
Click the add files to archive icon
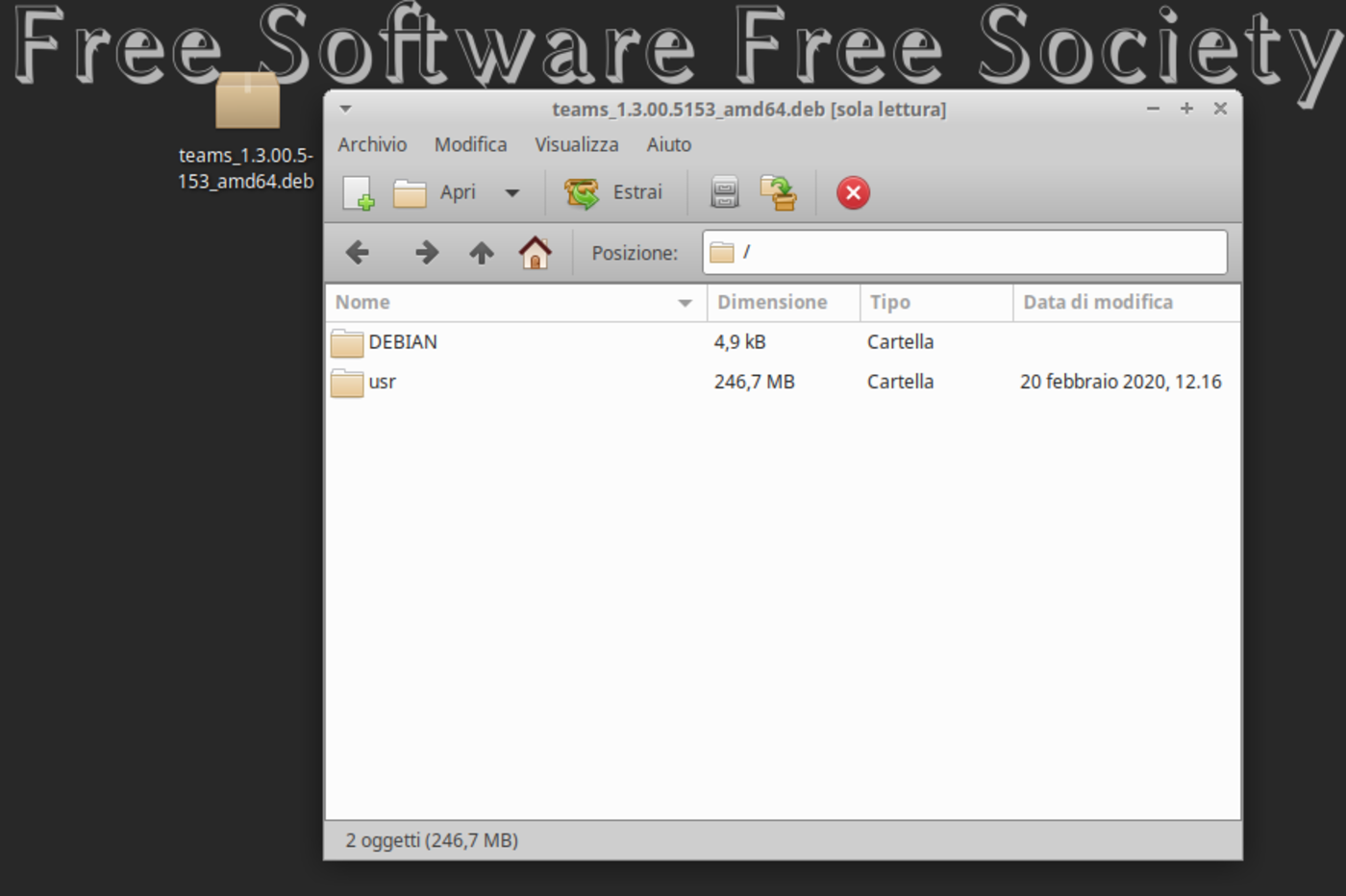[779, 192]
